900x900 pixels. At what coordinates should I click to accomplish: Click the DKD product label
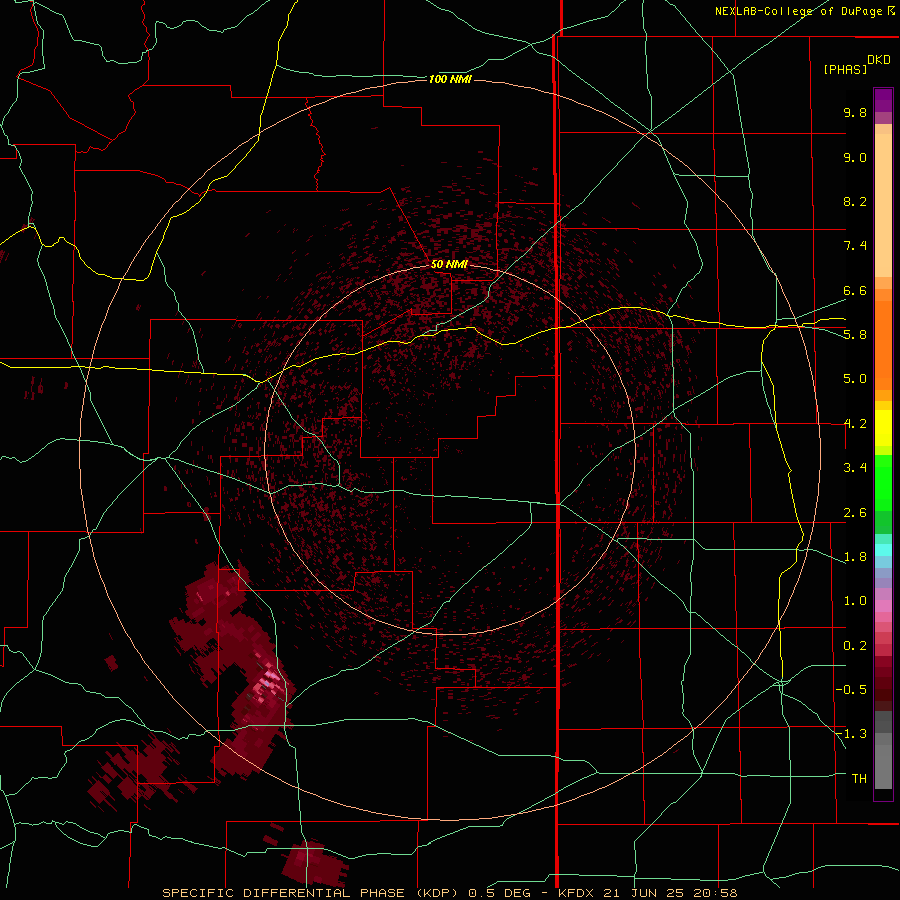click(x=879, y=59)
